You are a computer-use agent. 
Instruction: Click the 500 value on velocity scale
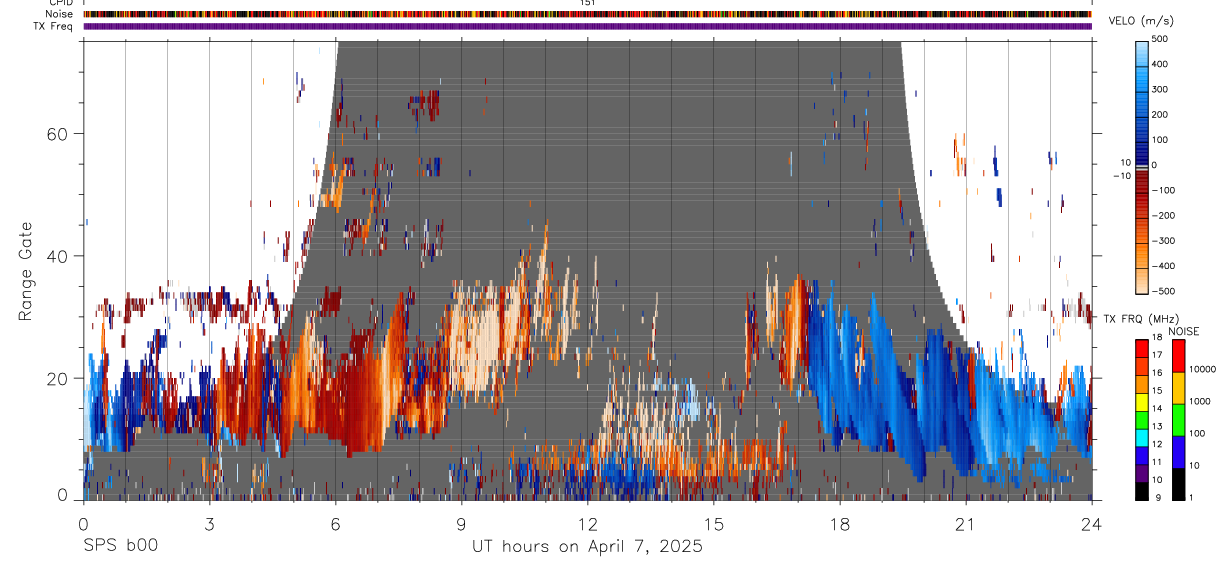click(x=1160, y=39)
